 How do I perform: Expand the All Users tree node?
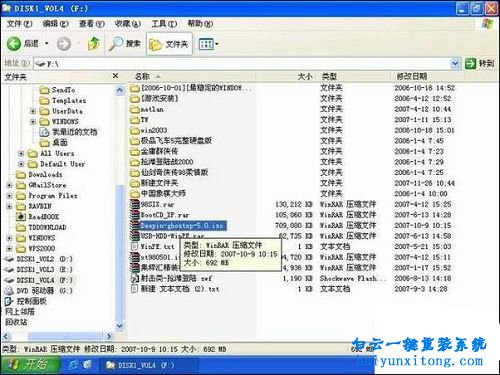click(x=21, y=154)
